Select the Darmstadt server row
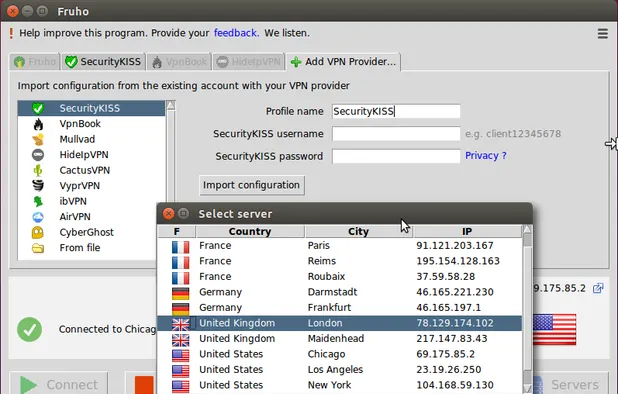This screenshot has height=394, width=618. pyautogui.click(x=339, y=292)
